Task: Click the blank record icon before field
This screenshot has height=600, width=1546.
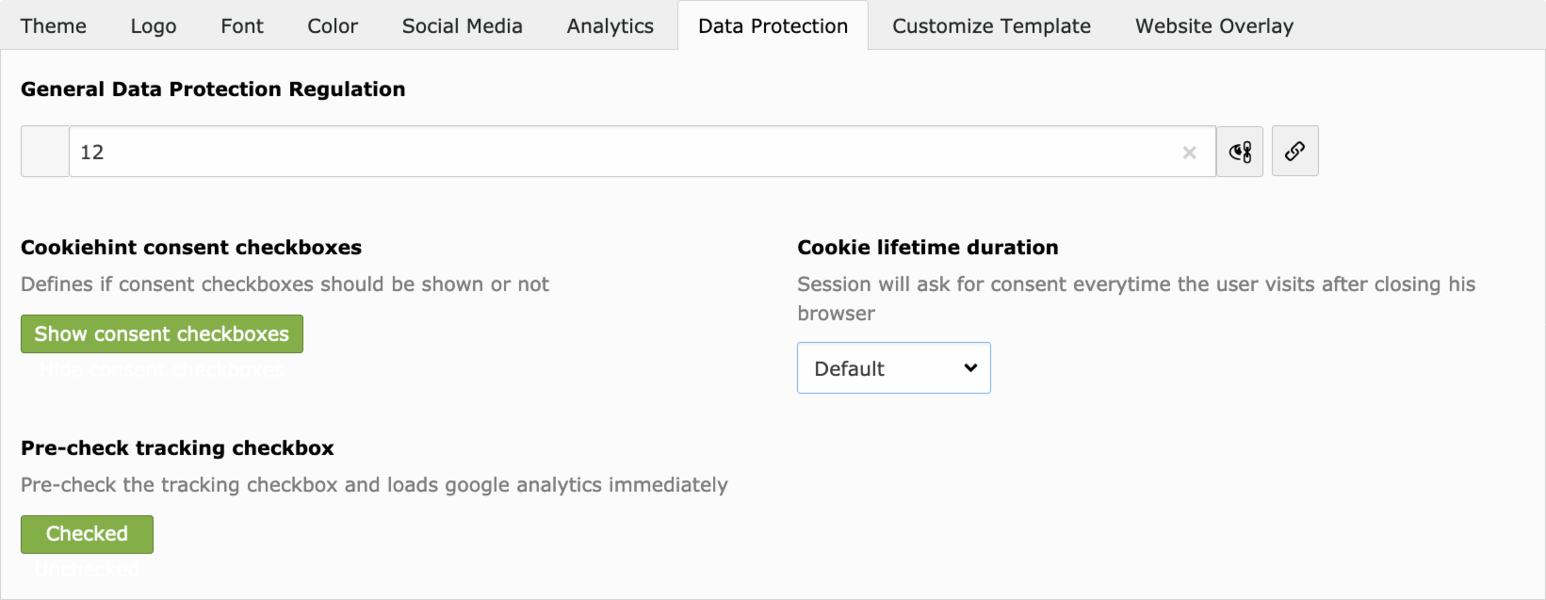Action: [x=45, y=151]
